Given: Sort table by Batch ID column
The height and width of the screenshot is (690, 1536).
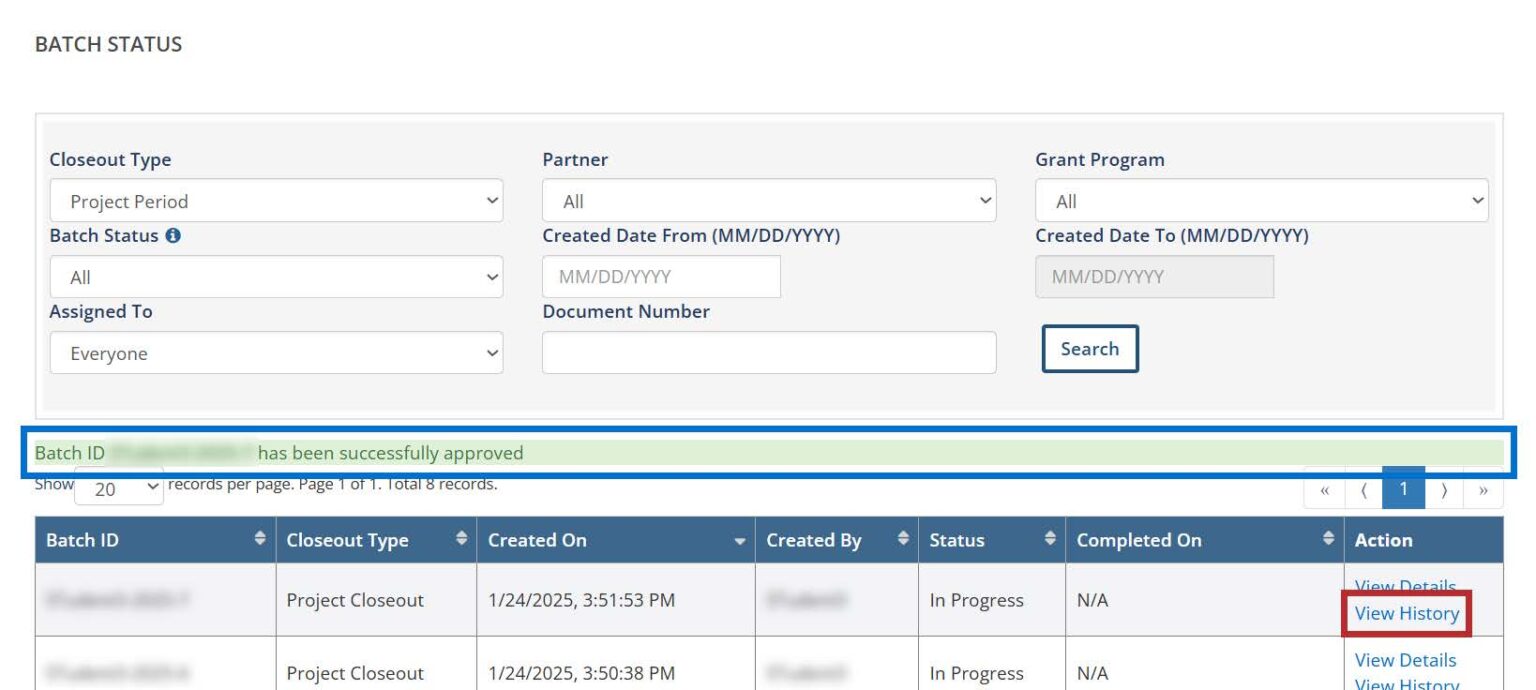Looking at the screenshot, I should point(260,540).
